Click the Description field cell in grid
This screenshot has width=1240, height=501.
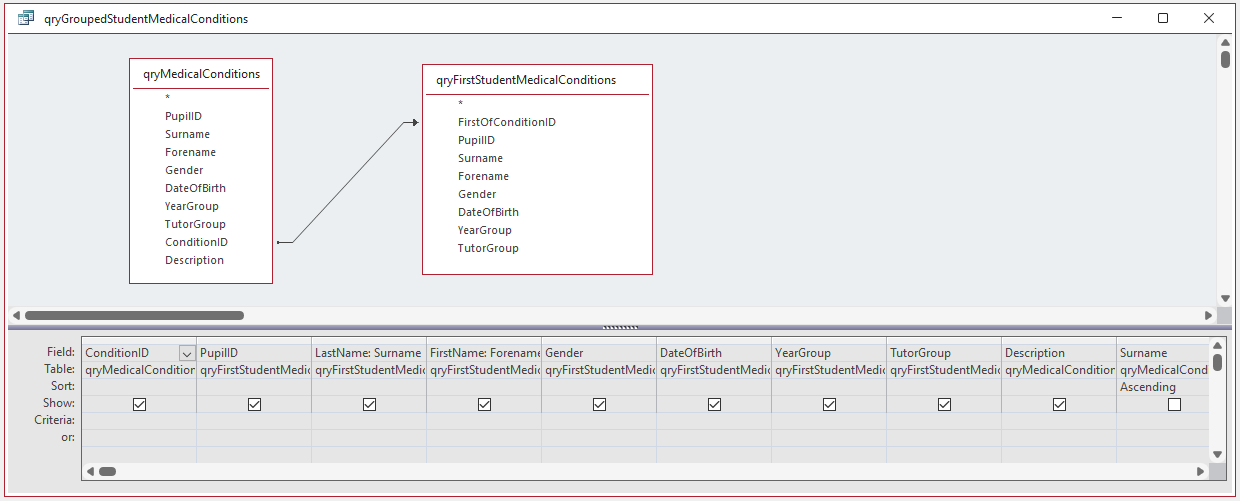pos(1059,353)
